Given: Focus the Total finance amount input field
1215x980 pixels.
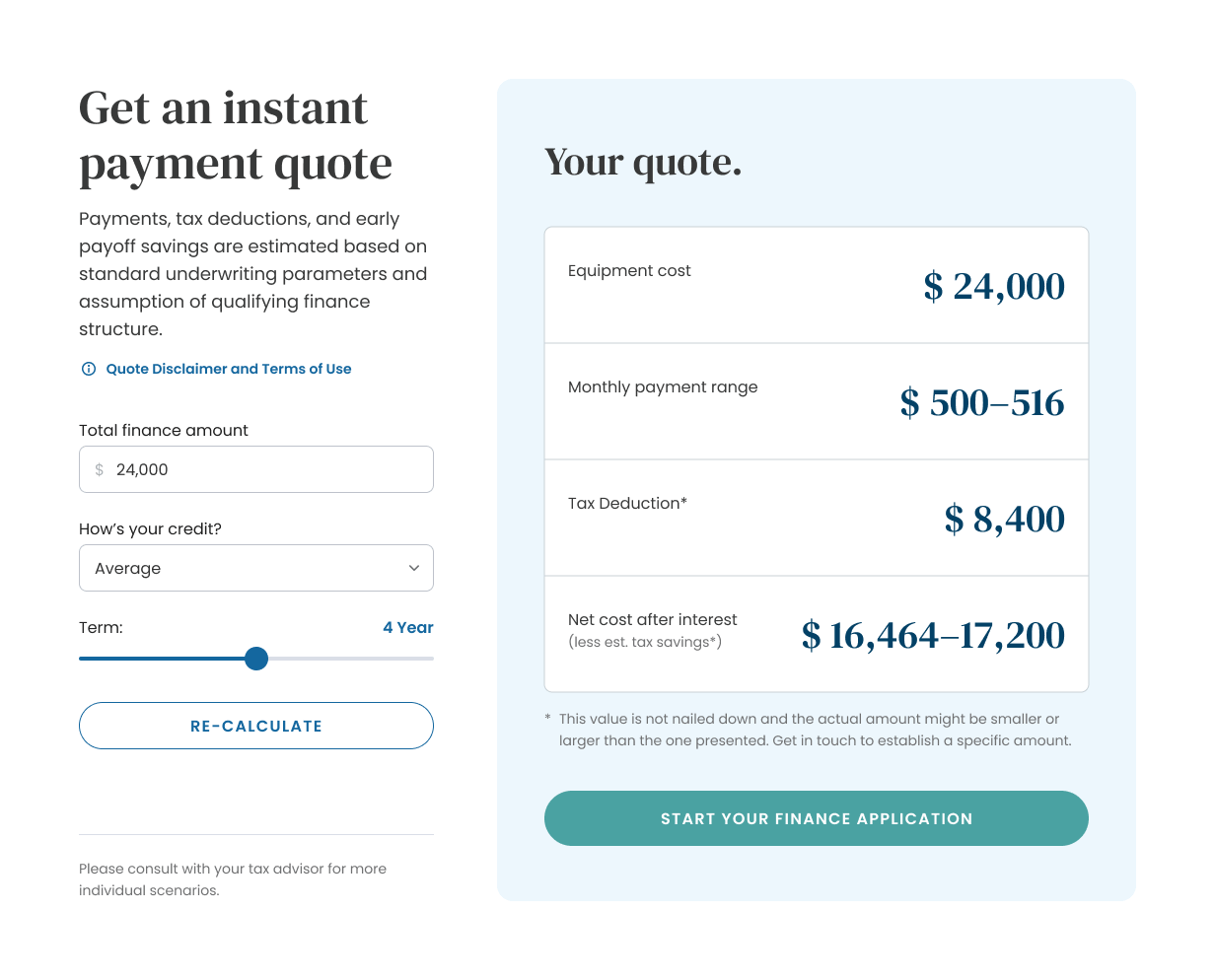Looking at the screenshot, I should pos(256,469).
